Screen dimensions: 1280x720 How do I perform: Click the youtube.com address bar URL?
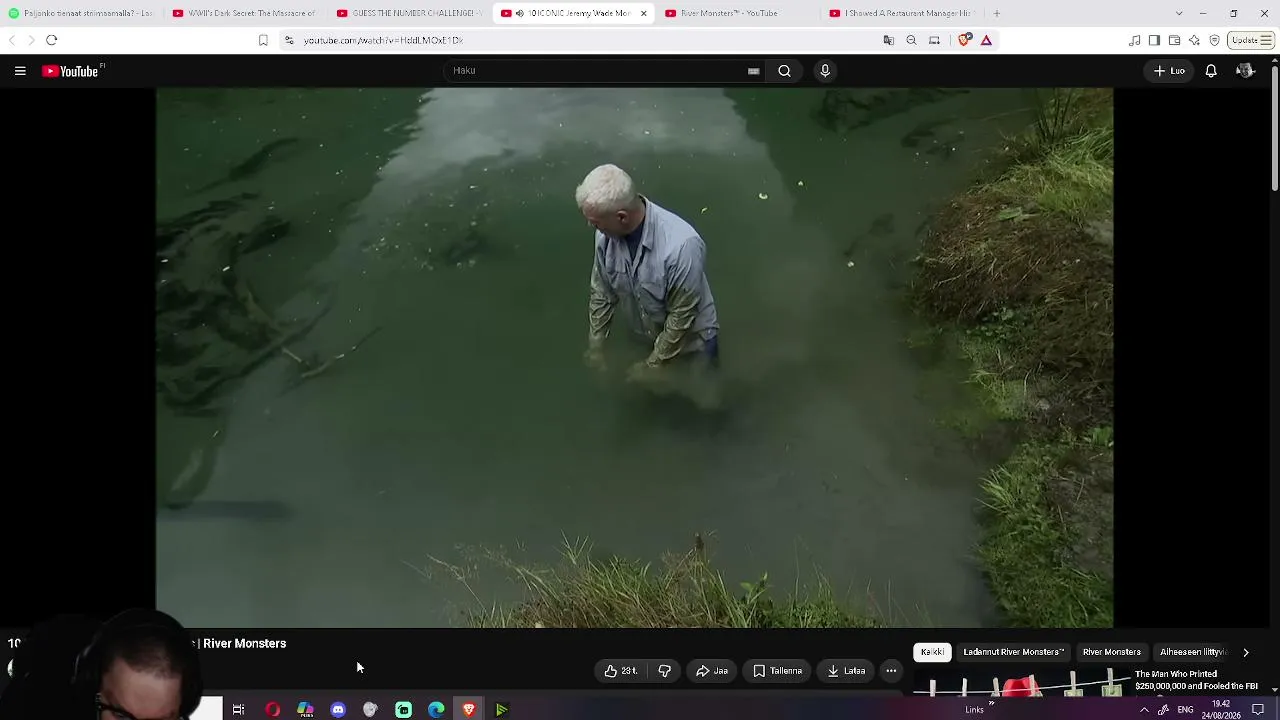(383, 40)
